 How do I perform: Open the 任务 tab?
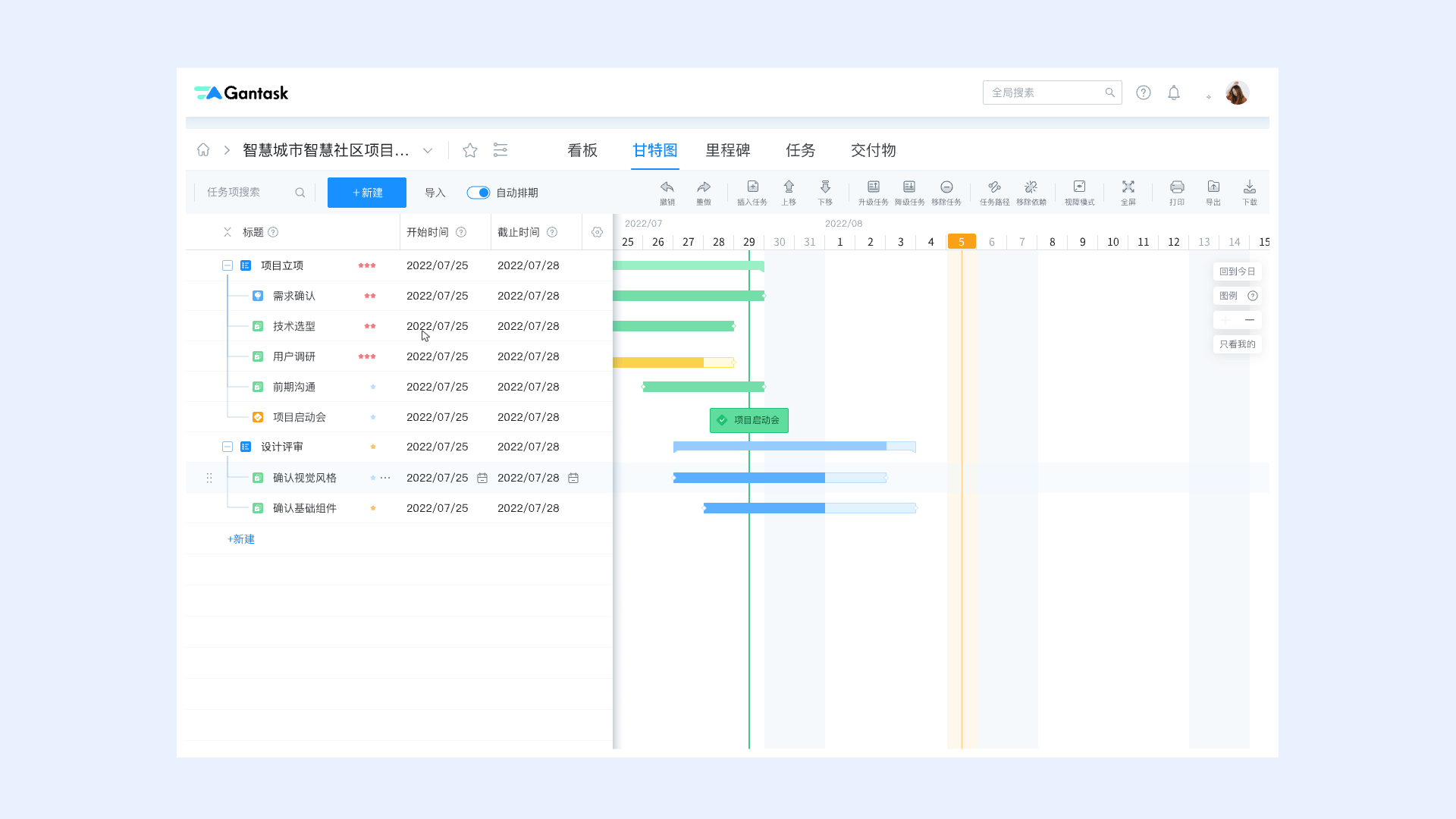pos(801,150)
